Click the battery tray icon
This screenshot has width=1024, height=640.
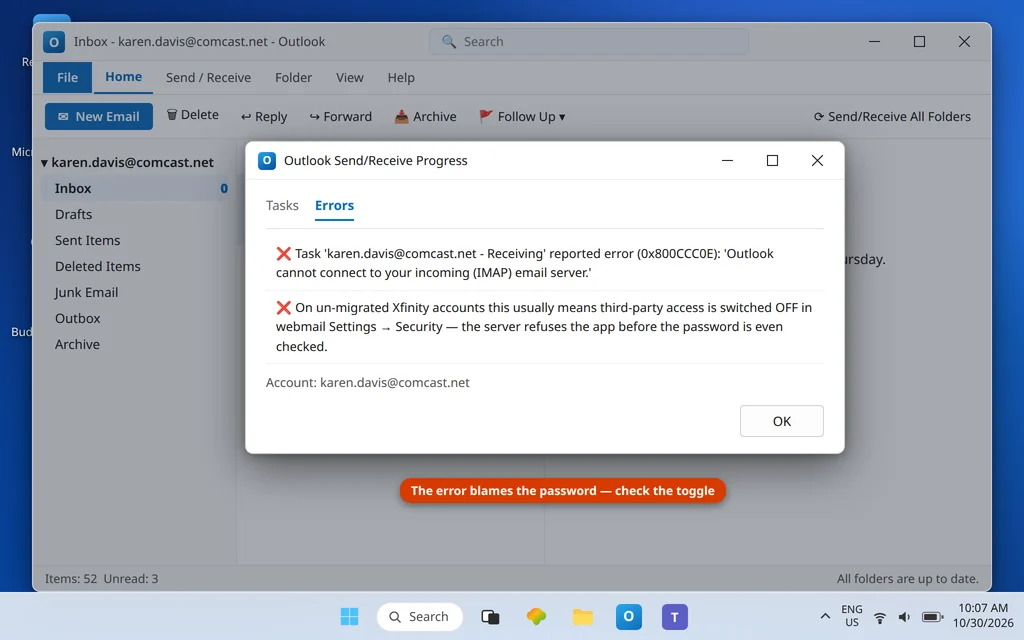tap(932, 617)
